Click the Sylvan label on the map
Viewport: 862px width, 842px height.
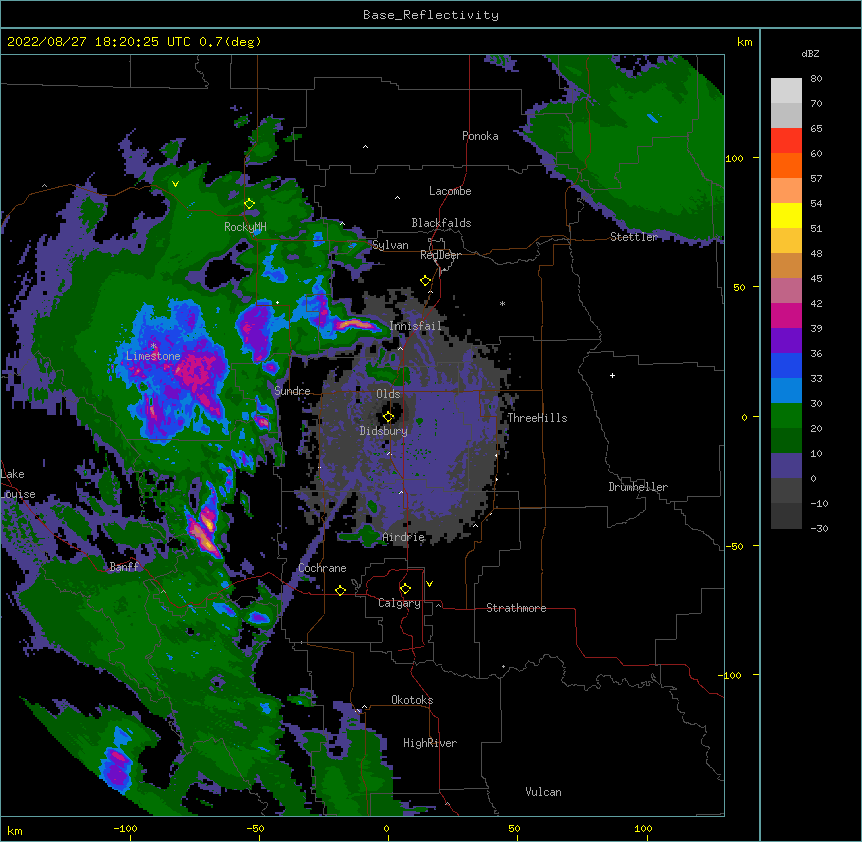pos(390,245)
